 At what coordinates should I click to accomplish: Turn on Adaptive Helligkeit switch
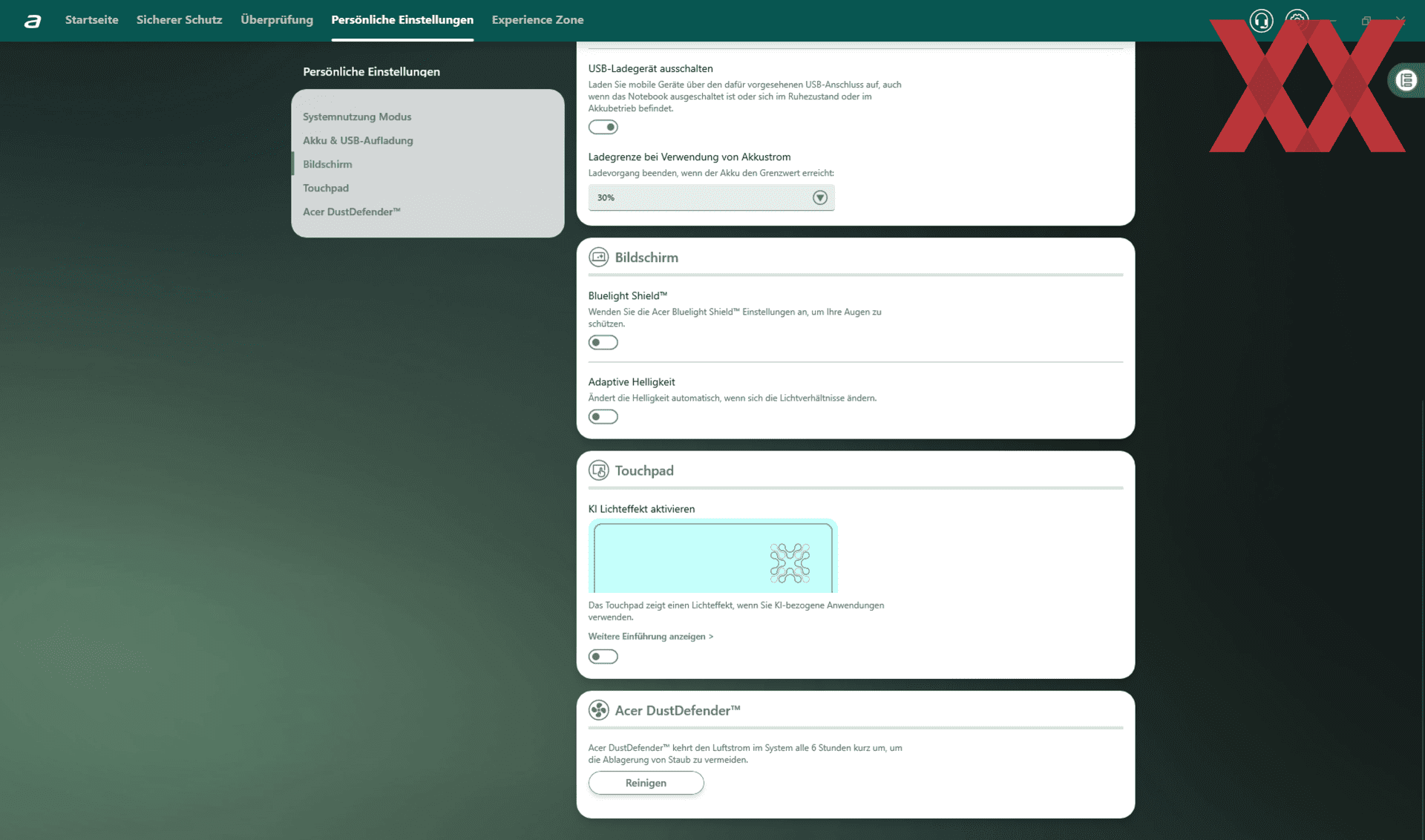[x=603, y=416]
